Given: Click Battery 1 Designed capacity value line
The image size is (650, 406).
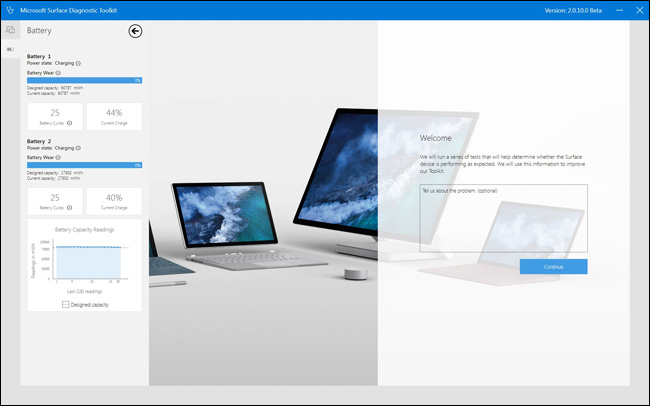Looking at the screenshot, I should point(55,88).
